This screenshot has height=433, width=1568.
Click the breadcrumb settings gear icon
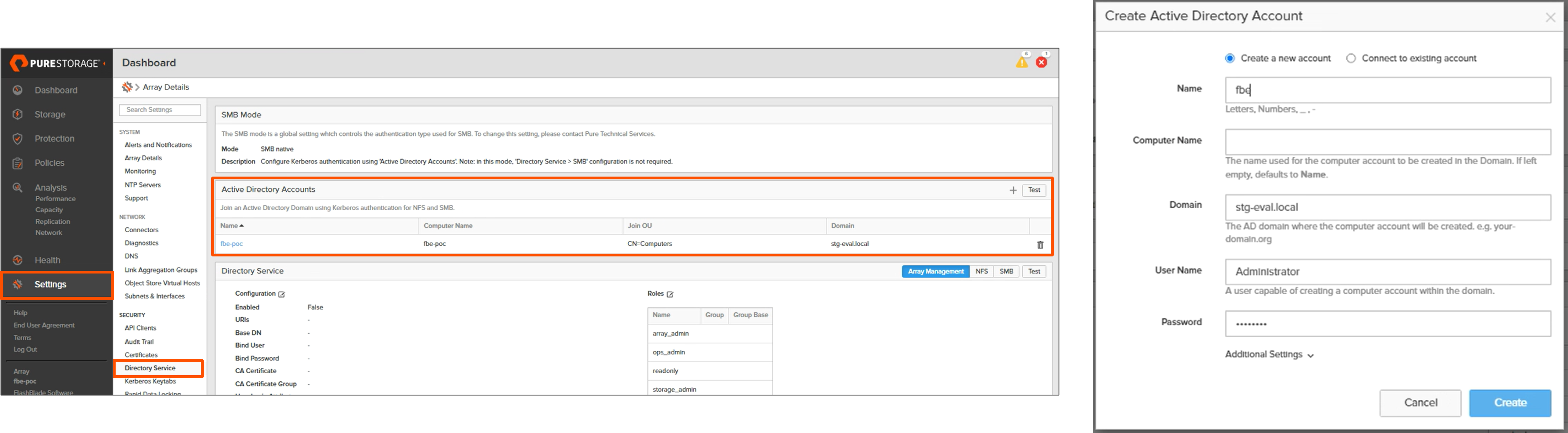[x=127, y=87]
